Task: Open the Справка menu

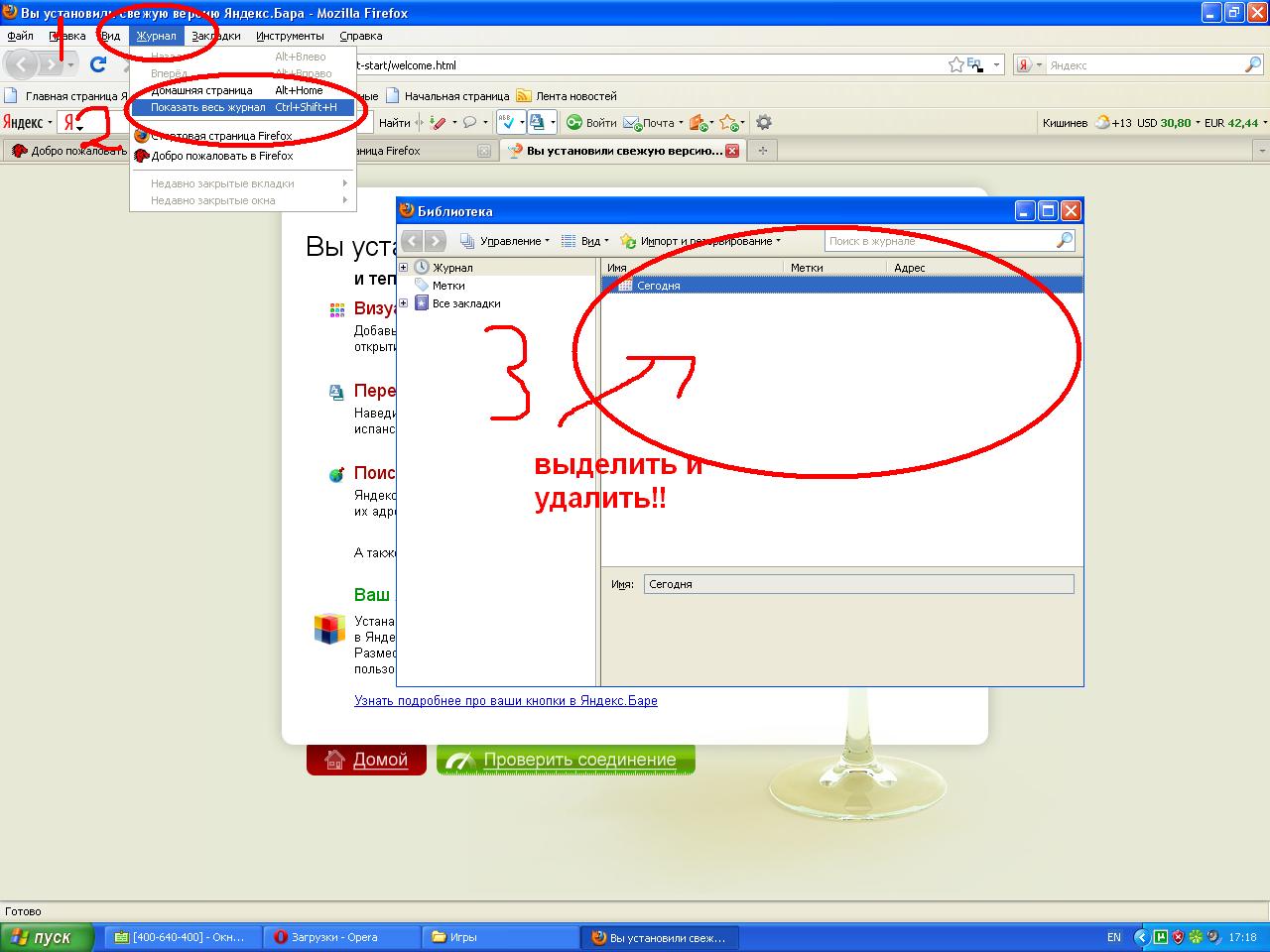Action: click(361, 36)
